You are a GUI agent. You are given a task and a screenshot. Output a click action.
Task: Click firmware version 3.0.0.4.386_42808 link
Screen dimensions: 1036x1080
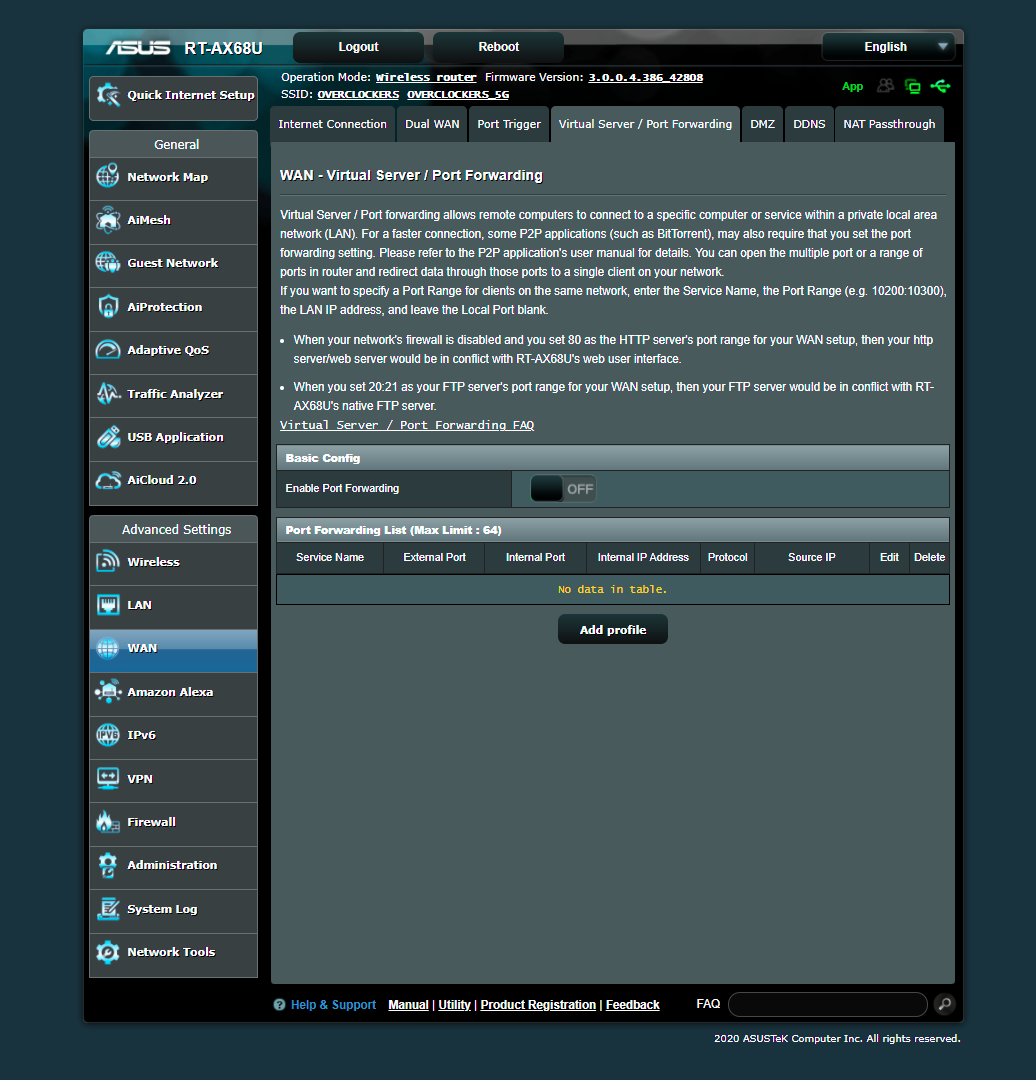tap(645, 77)
